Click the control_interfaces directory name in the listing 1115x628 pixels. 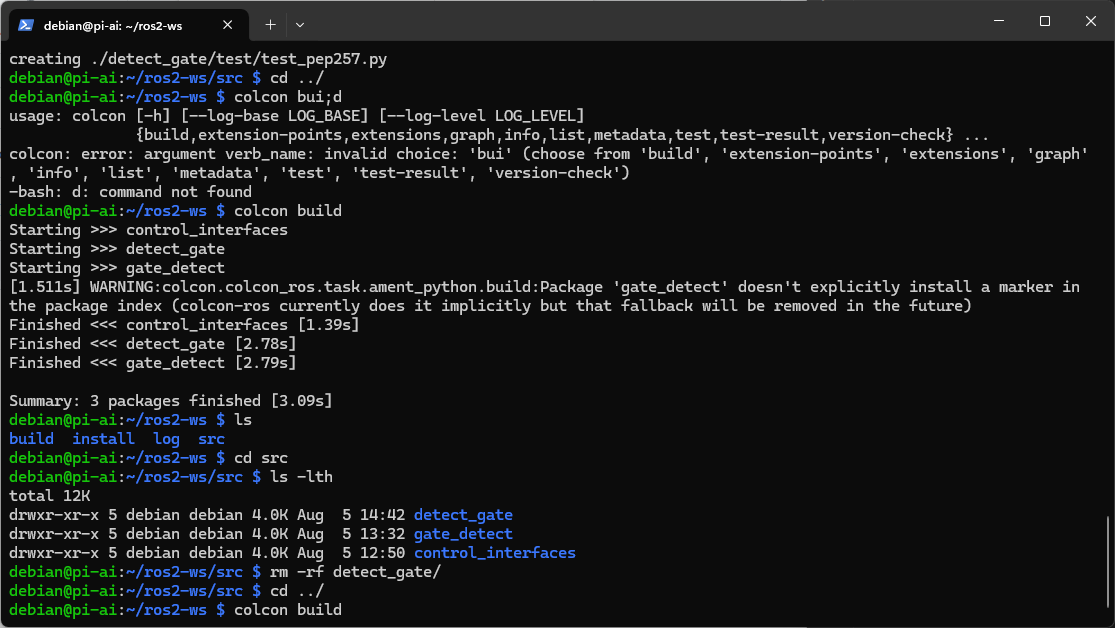tap(494, 553)
